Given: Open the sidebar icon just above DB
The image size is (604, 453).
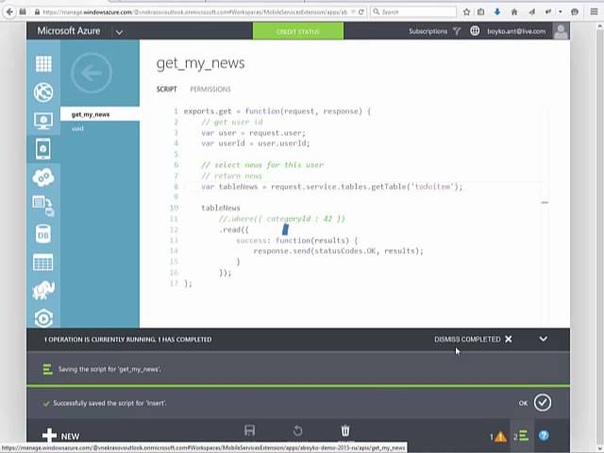Looking at the screenshot, I should (x=43, y=206).
